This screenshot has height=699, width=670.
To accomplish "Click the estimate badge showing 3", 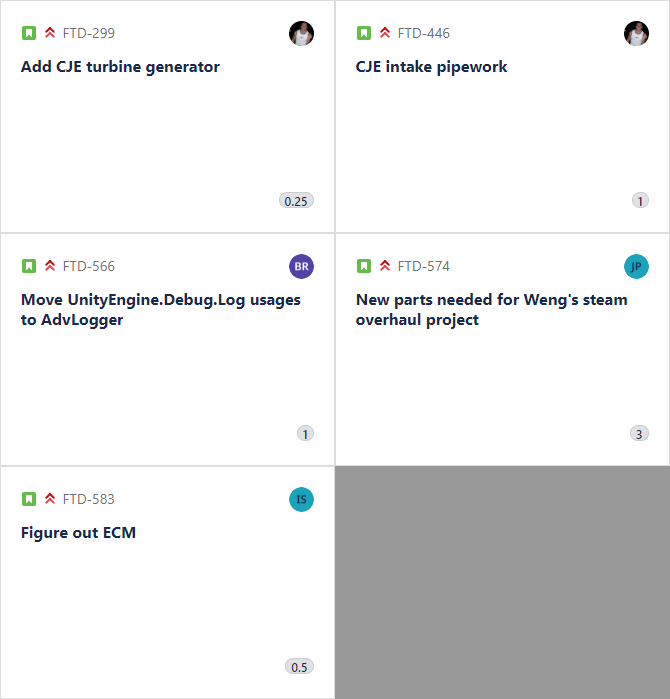I will tap(639, 433).
